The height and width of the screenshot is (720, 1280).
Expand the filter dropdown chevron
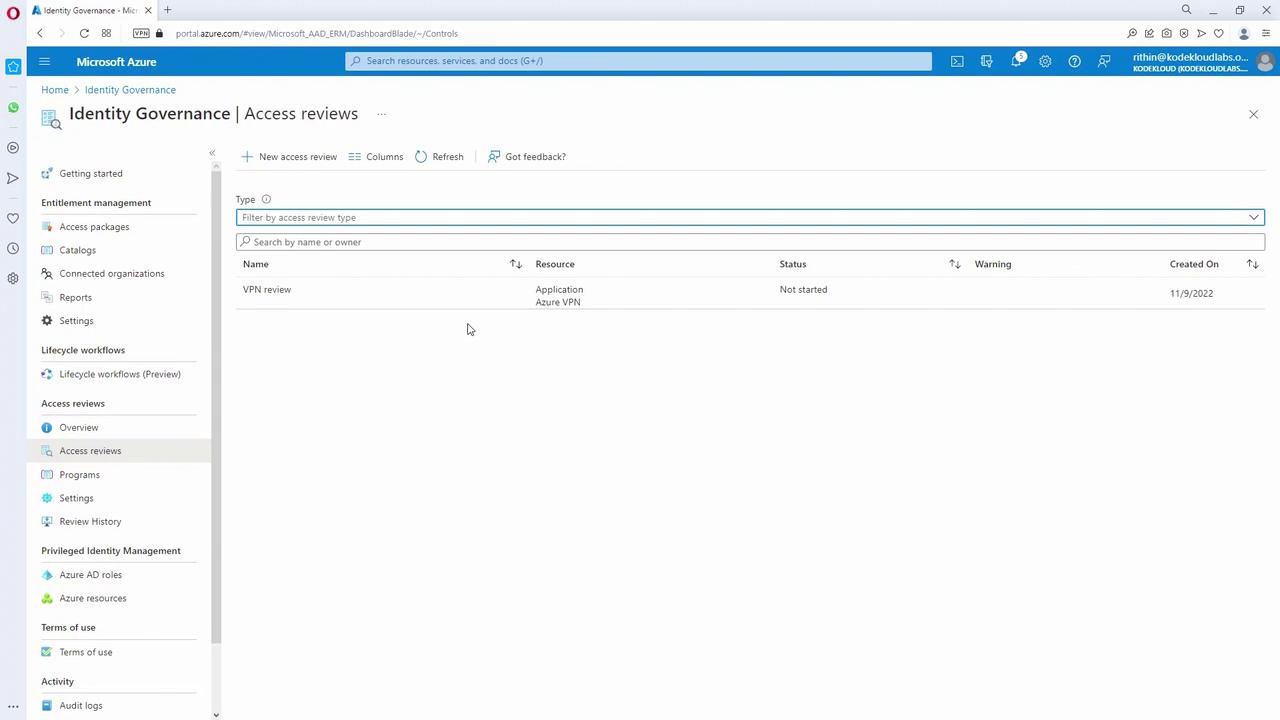[x=1253, y=217]
